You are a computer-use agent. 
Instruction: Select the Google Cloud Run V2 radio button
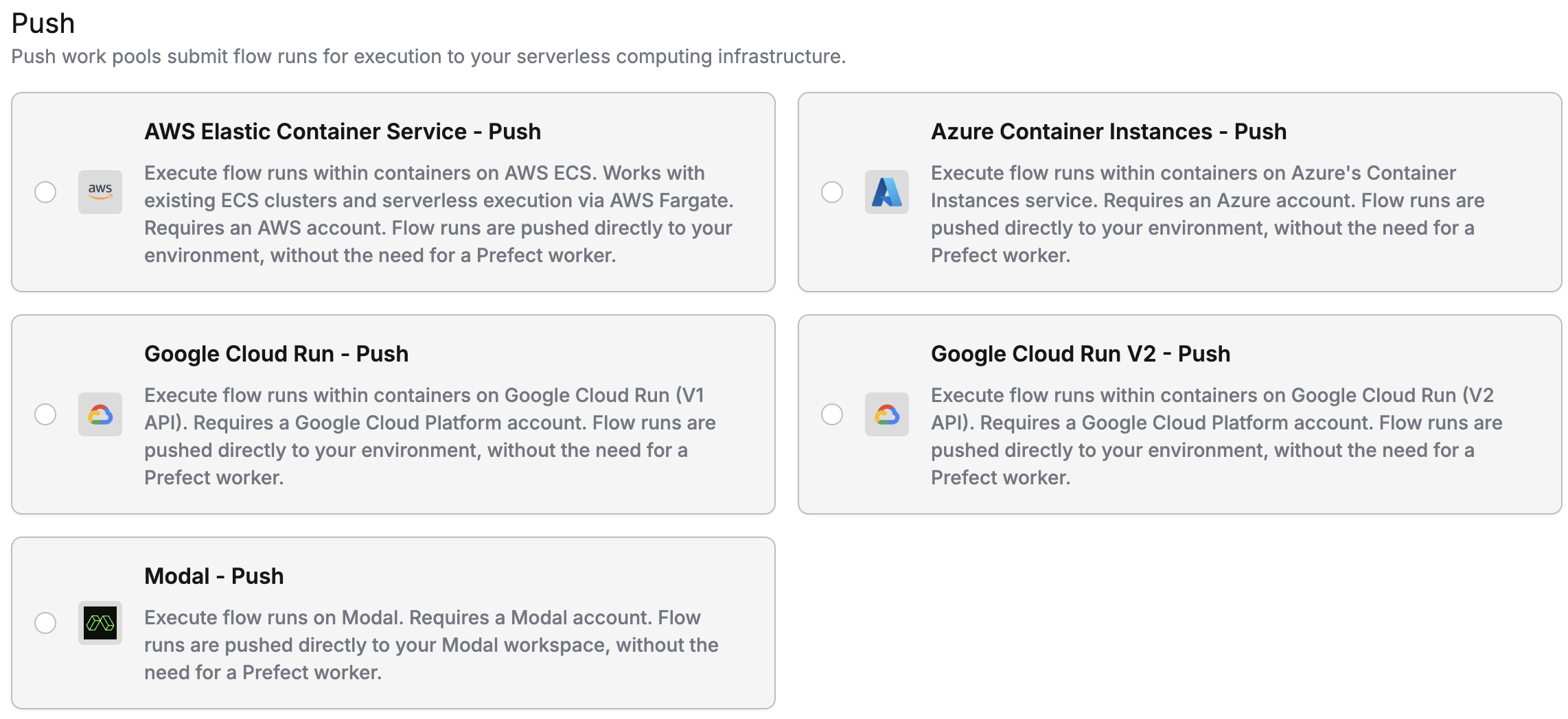pos(833,414)
